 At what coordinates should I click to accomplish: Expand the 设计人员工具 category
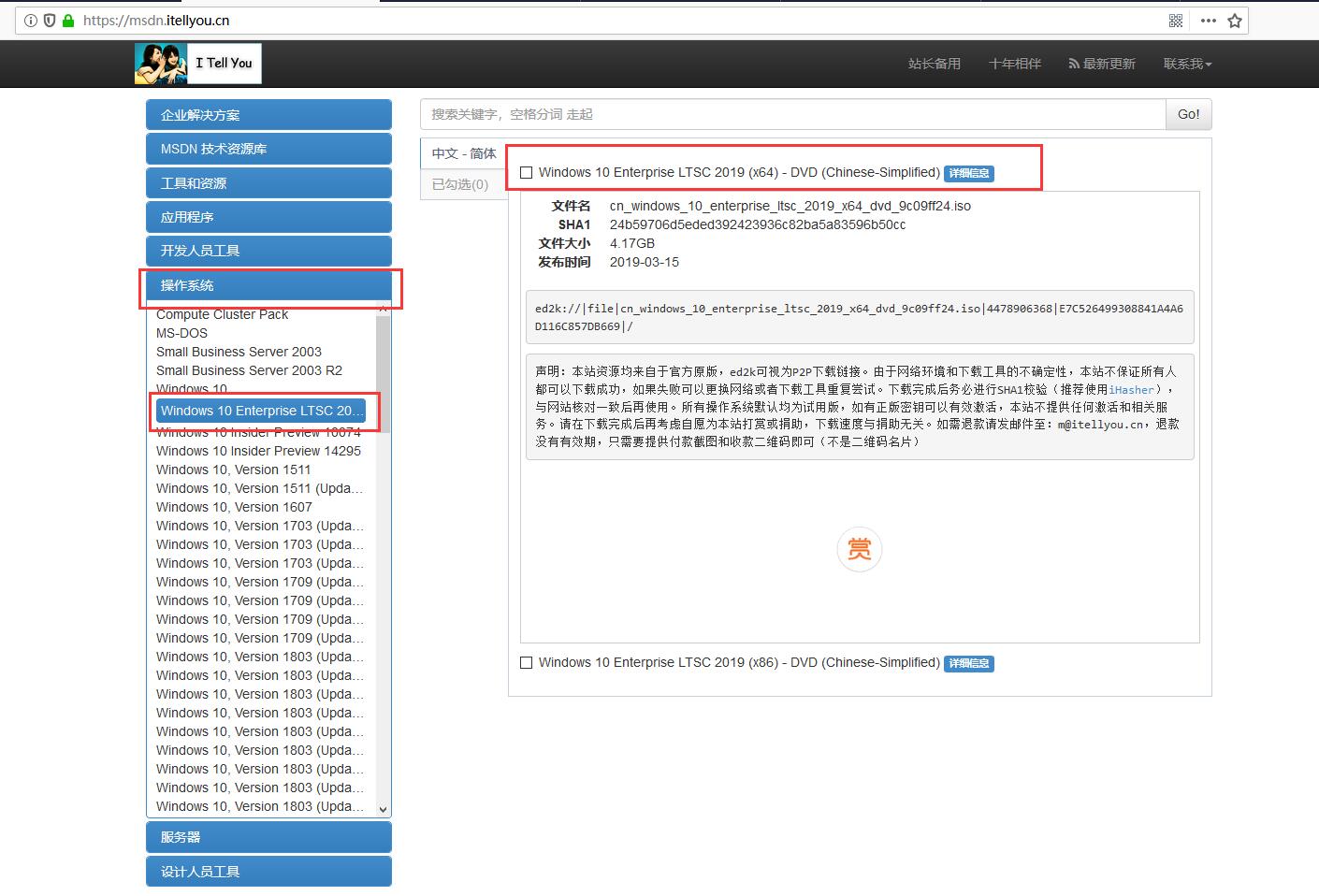pyautogui.click(x=268, y=872)
